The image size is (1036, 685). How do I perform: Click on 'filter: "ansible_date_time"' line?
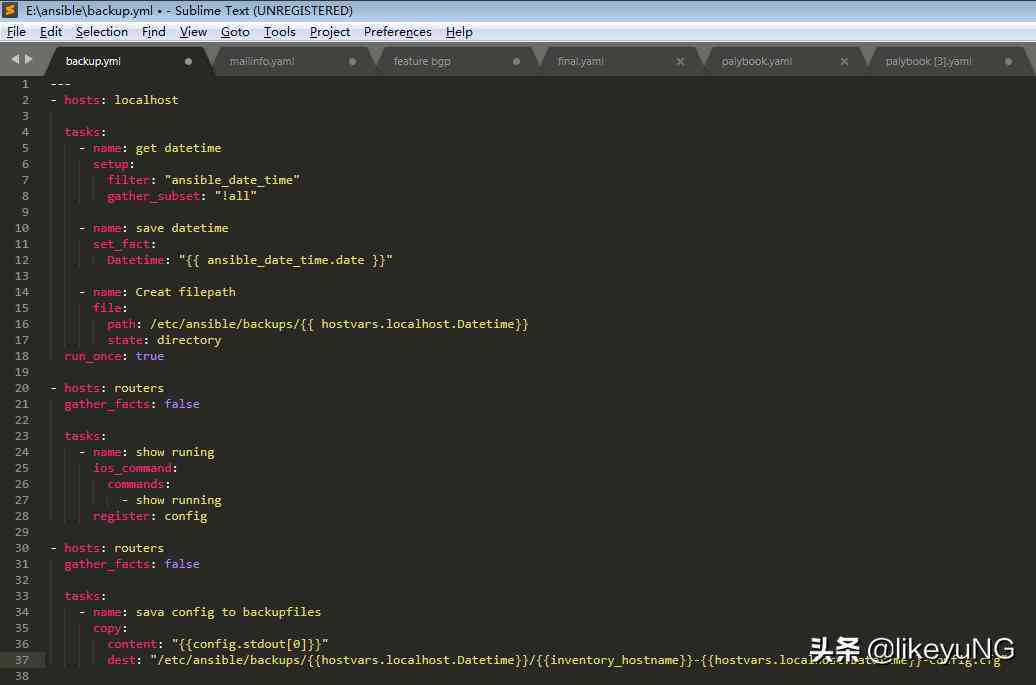(x=204, y=180)
